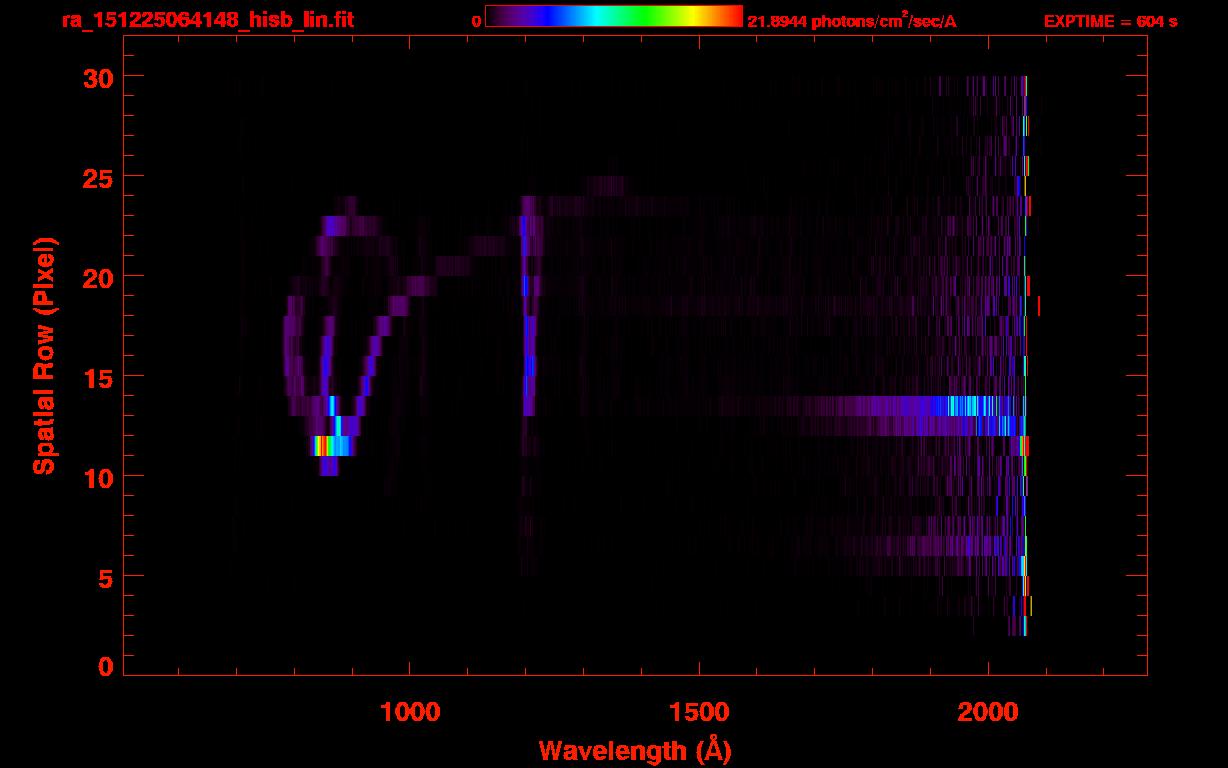Click the x-axis tick label 1500

(x=698, y=711)
